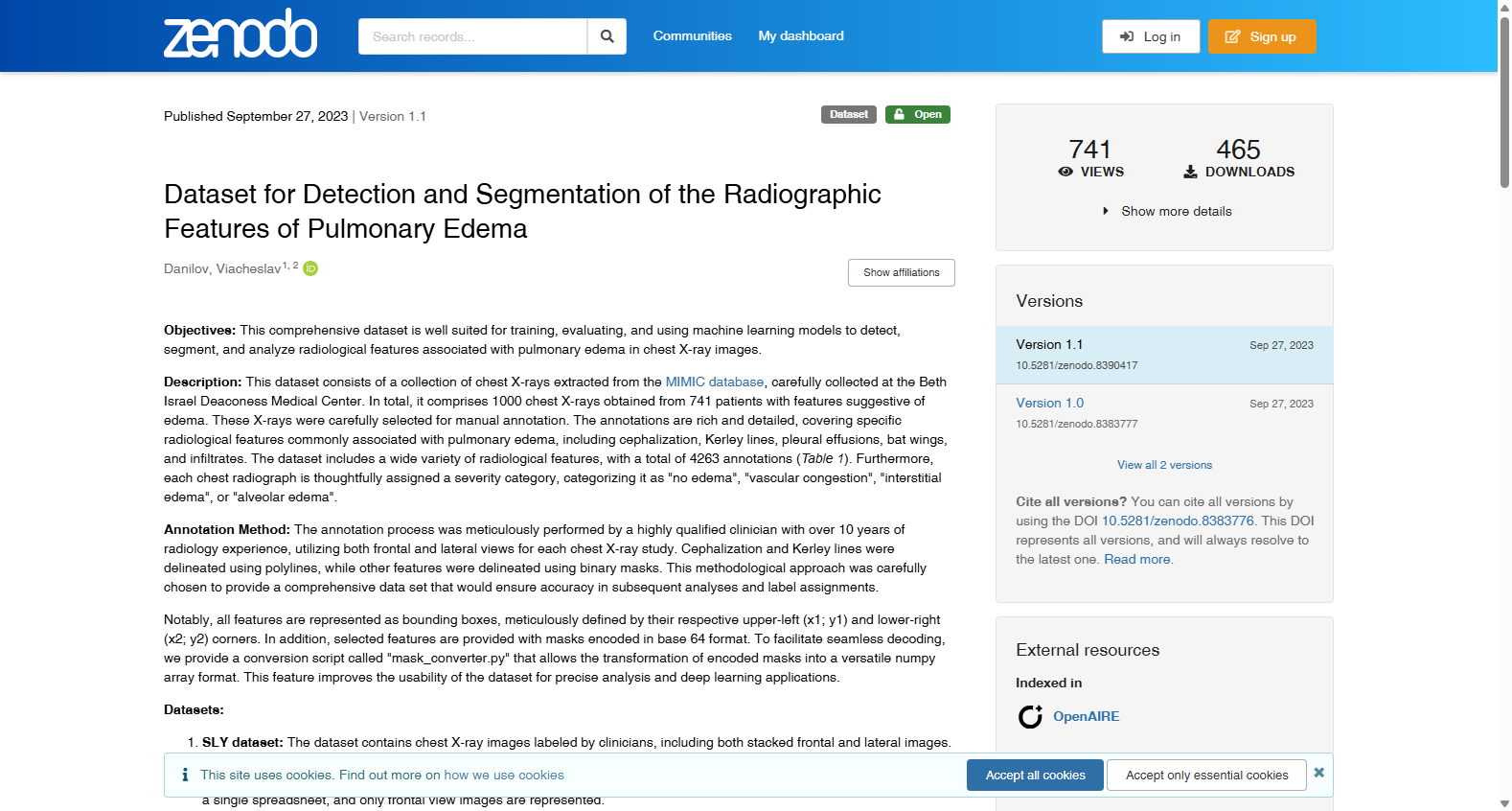The image size is (1512, 811).
Task: Go to My dashboard
Action: (801, 35)
